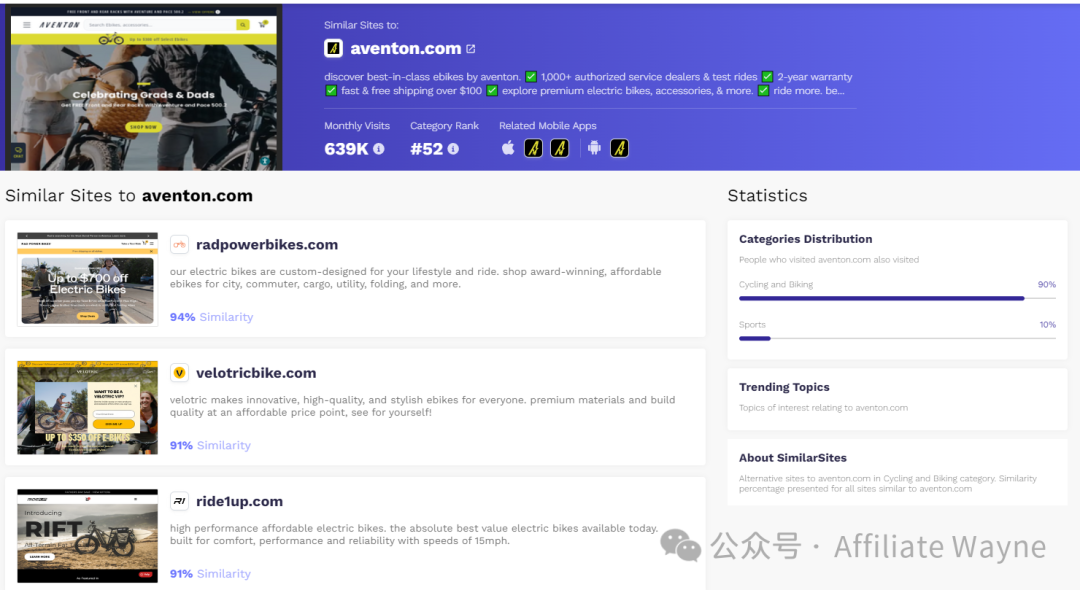1080x590 pixels.
Task: Click the radpowerbikes.com preview thumbnail
Action: pyautogui.click(x=87, y=279)
